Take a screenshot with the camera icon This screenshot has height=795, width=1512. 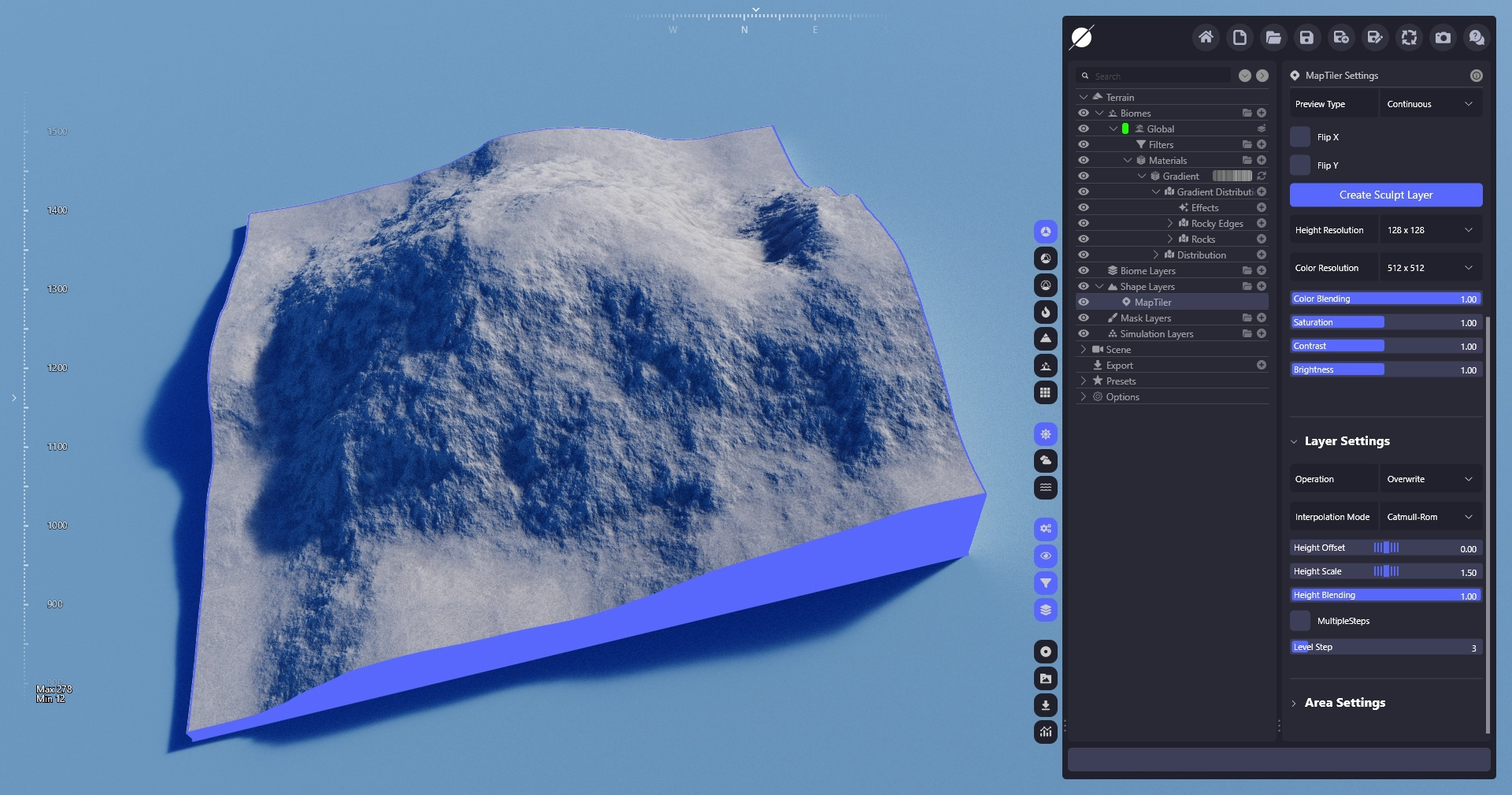coord(1443,37)
